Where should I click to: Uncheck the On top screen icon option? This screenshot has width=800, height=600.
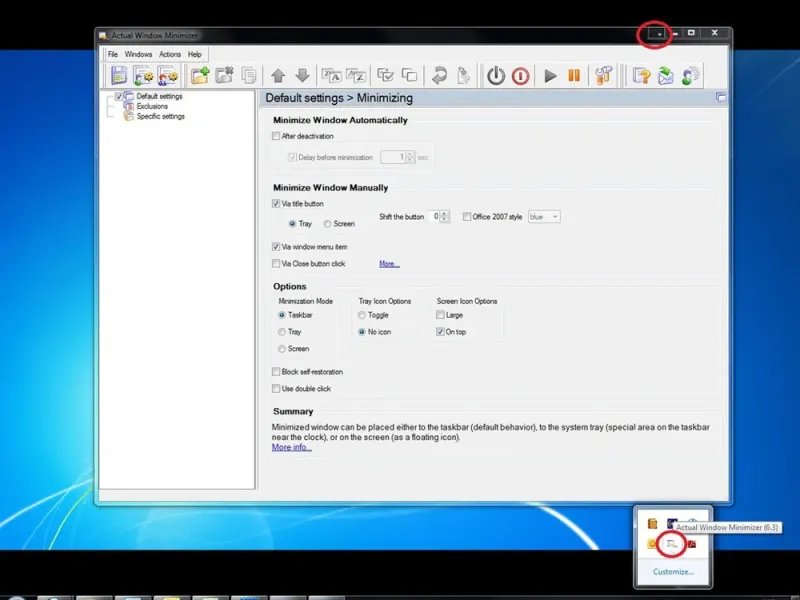[x=440, y=332]
